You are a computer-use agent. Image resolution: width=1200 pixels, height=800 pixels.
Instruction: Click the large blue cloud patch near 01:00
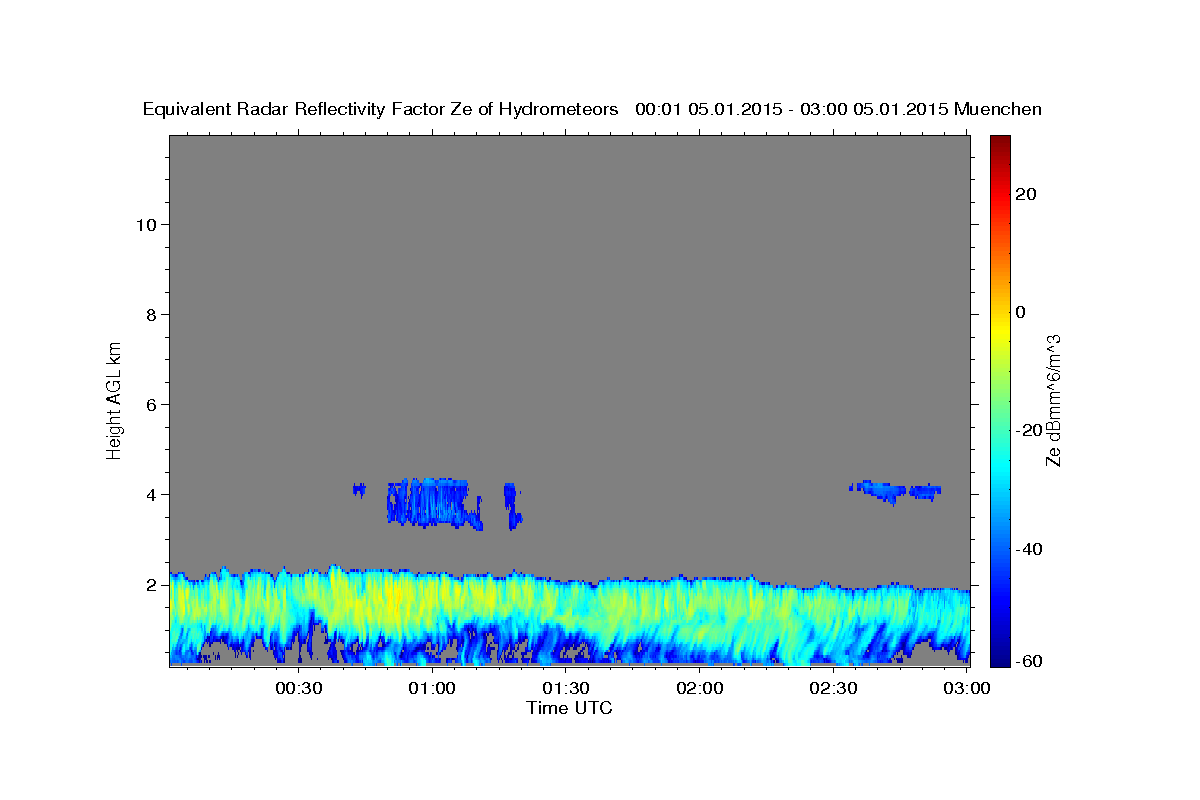pyautogui.click(x=432, y=503)
